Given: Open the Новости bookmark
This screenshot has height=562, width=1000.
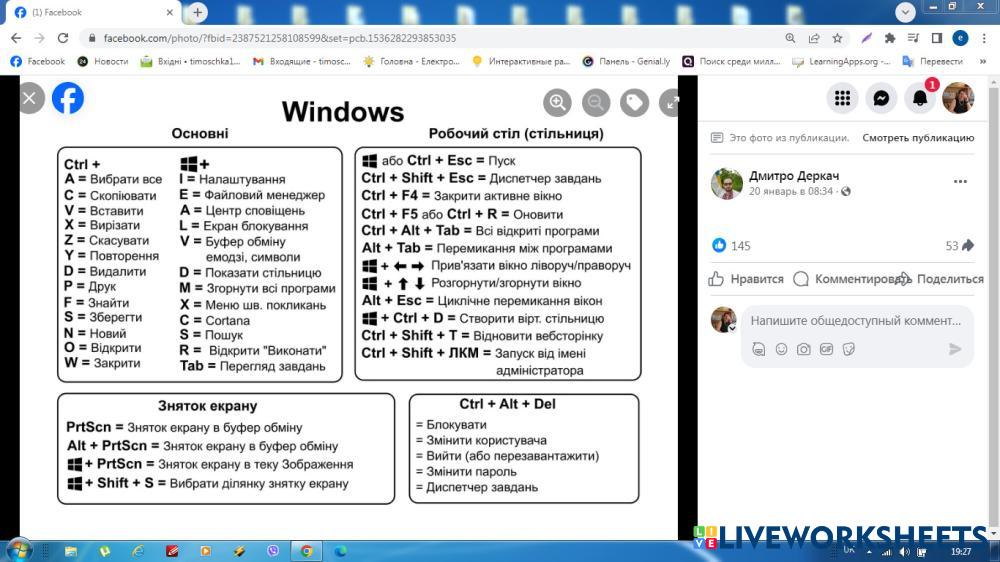Looking at the screenshot, I should point(103,61).
